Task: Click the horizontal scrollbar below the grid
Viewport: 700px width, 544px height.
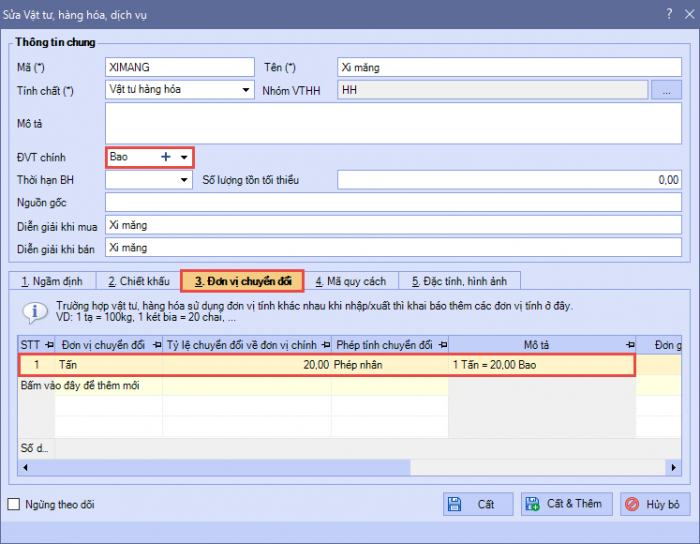Action: point(350,468)
